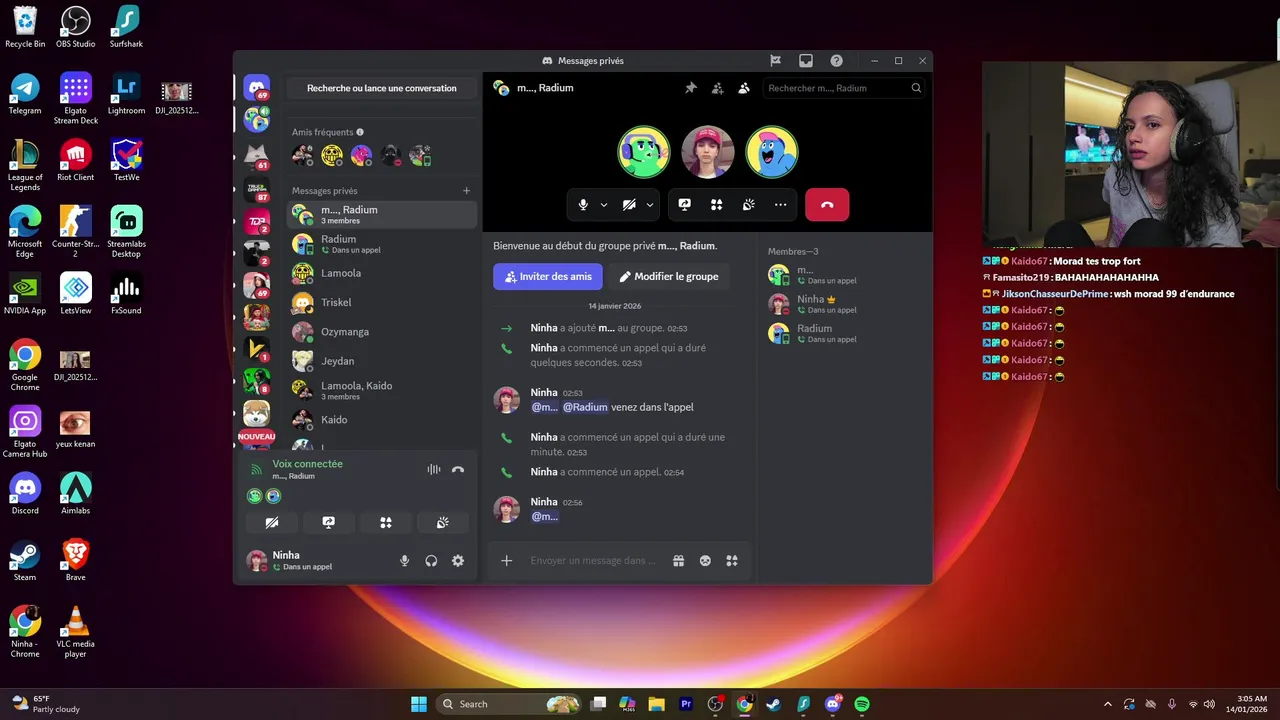Open Windows Start menu
The height and width of the screenshot is (720, 1280).
[419, 704]
